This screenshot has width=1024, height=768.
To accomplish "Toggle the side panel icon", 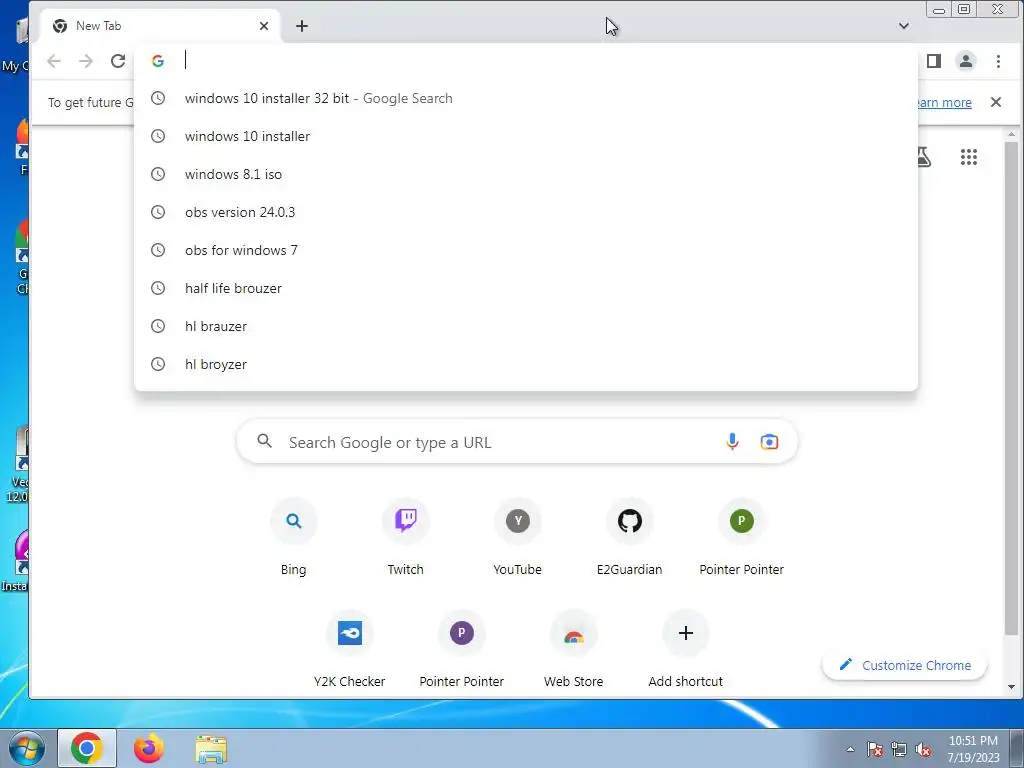I will pyautogui.click(x=934, y=61).
